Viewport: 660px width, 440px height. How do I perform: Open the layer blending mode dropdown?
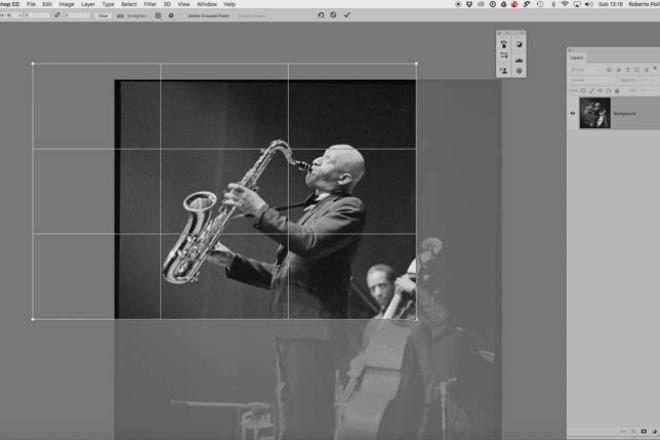point(593,80)
